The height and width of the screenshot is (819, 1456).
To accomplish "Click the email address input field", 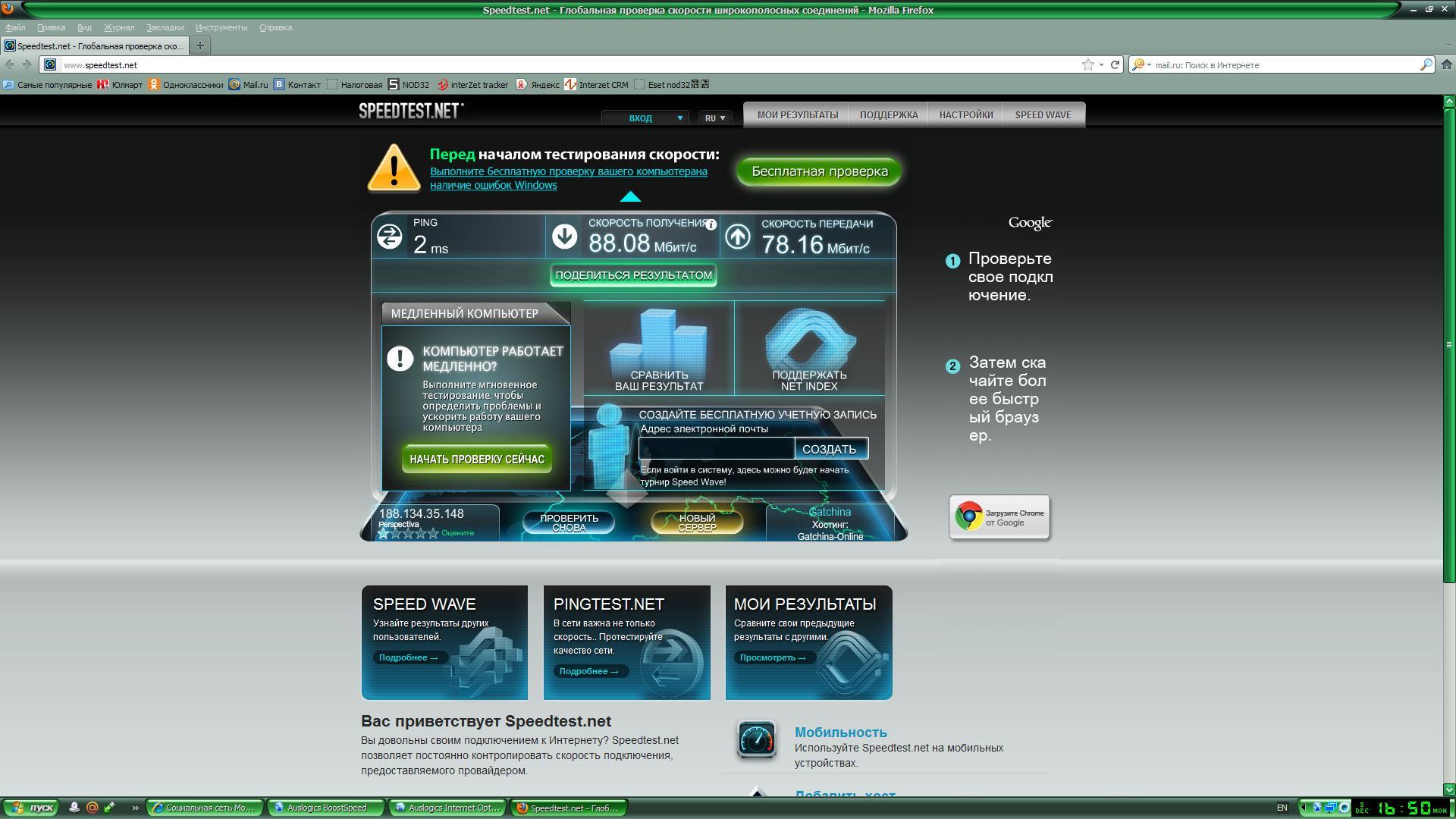I will tap(716, 449).
